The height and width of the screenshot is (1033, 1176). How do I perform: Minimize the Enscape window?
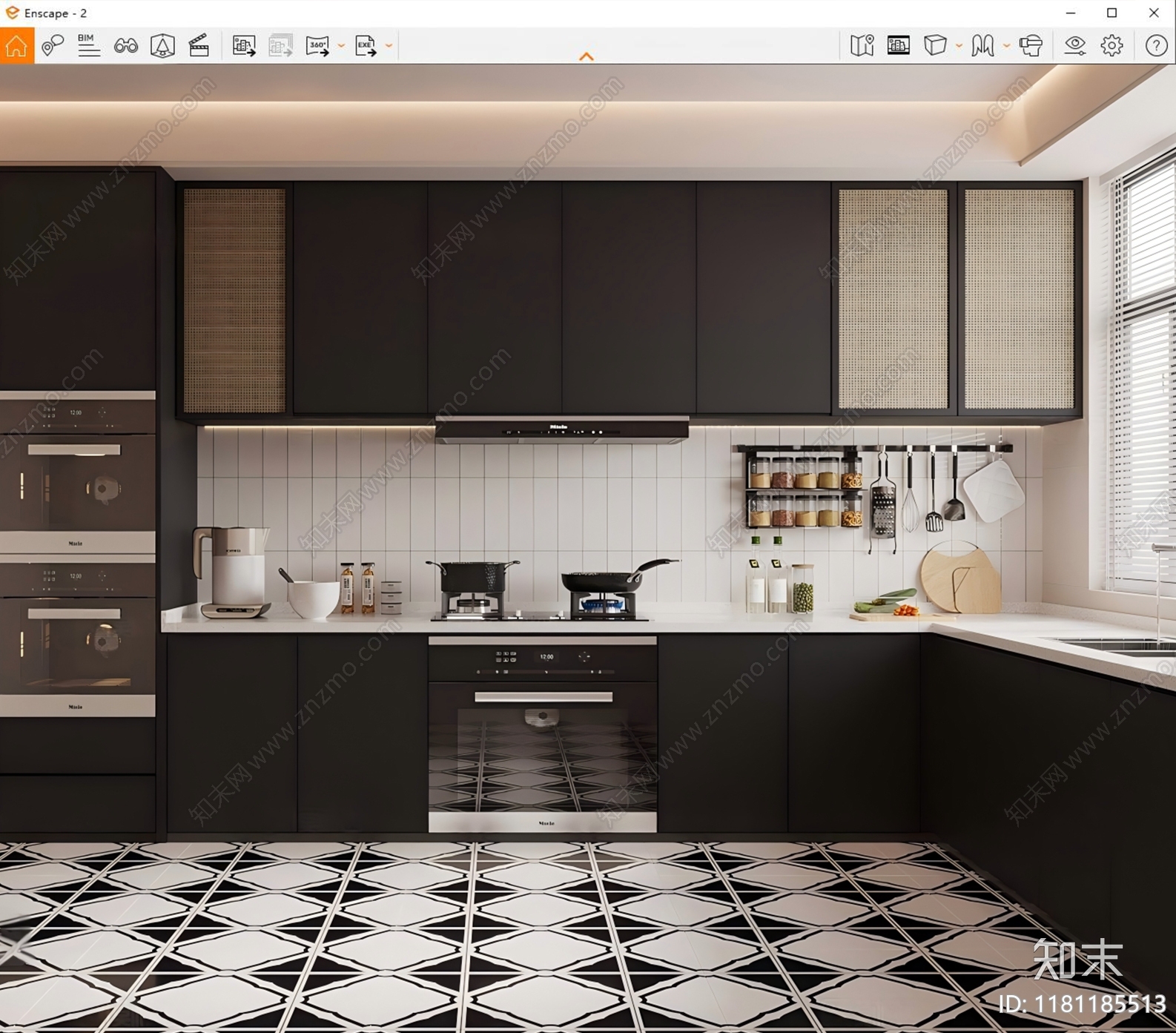coord(1070,13)
